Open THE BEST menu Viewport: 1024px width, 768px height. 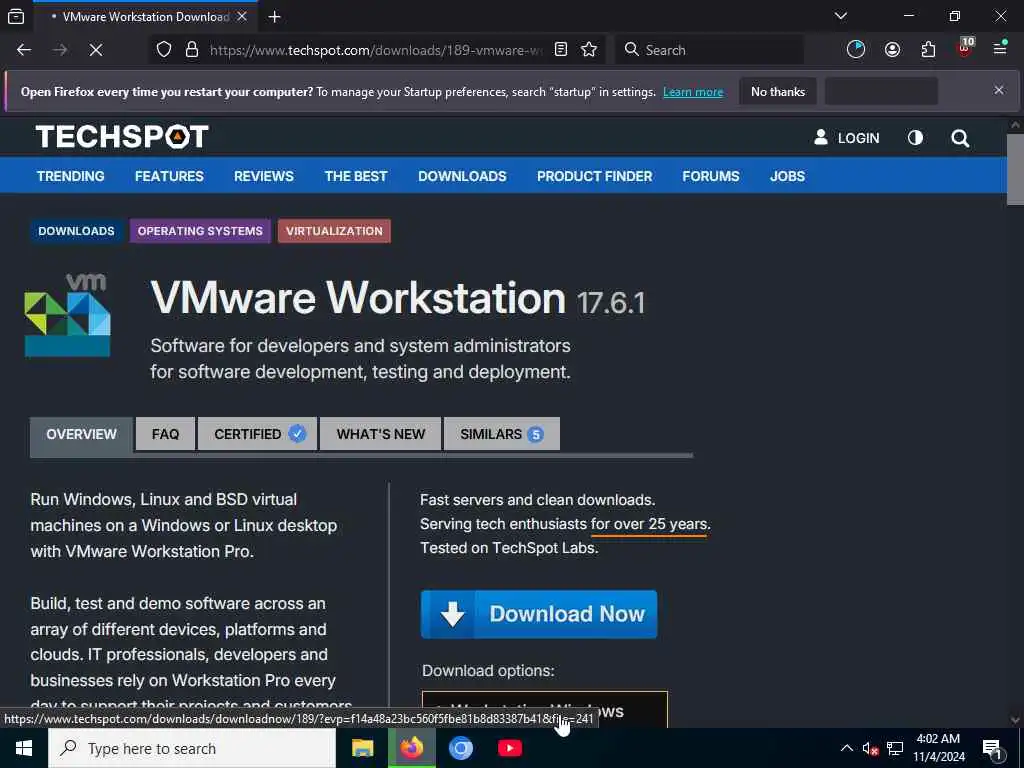click(x=356, y=176)
